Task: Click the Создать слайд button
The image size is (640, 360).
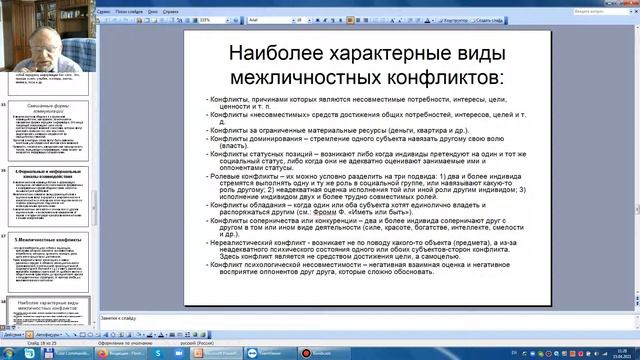Action: [x=487, y=20]
